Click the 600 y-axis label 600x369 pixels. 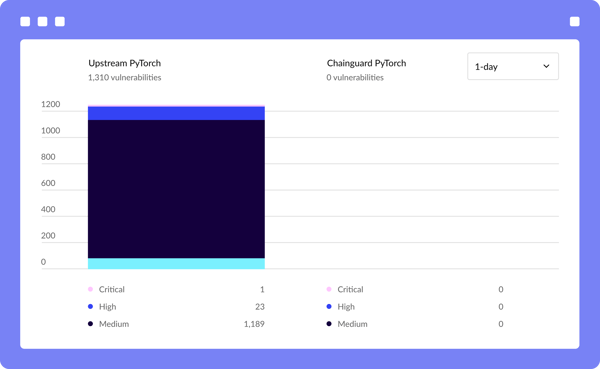click(48, 183)
